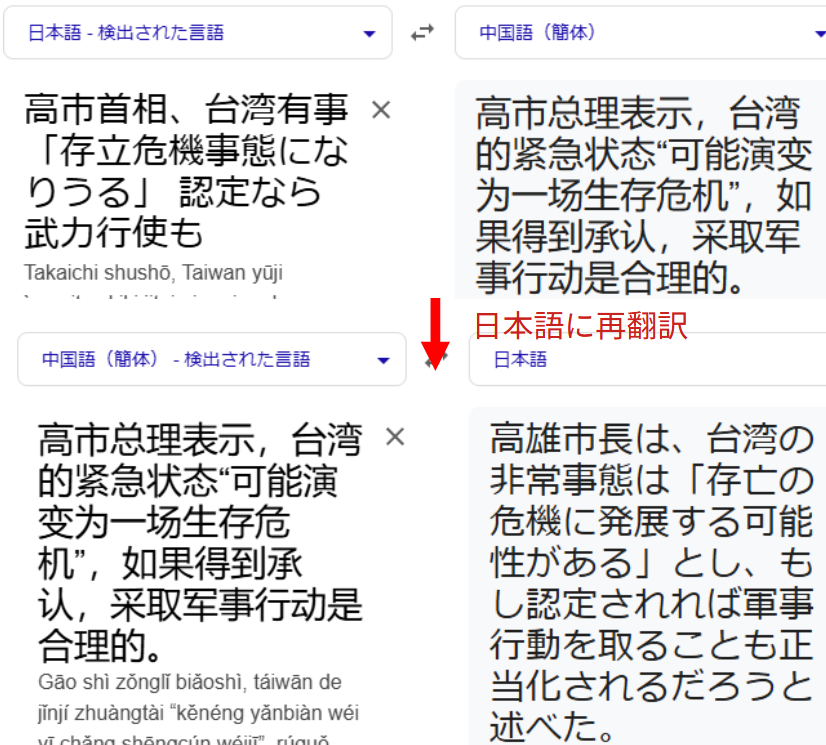Click the romanization Takaichi shushō, Taiwan yūji
Viewport: 826px width, 745px height.
153,272
